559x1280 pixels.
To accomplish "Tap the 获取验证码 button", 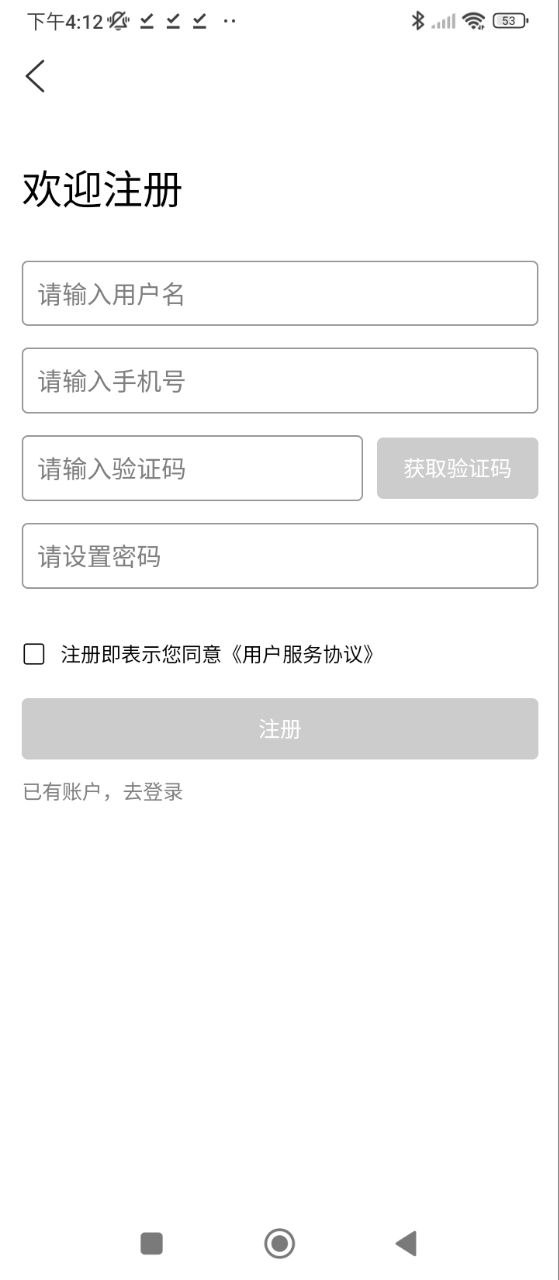I will [457, 468].
